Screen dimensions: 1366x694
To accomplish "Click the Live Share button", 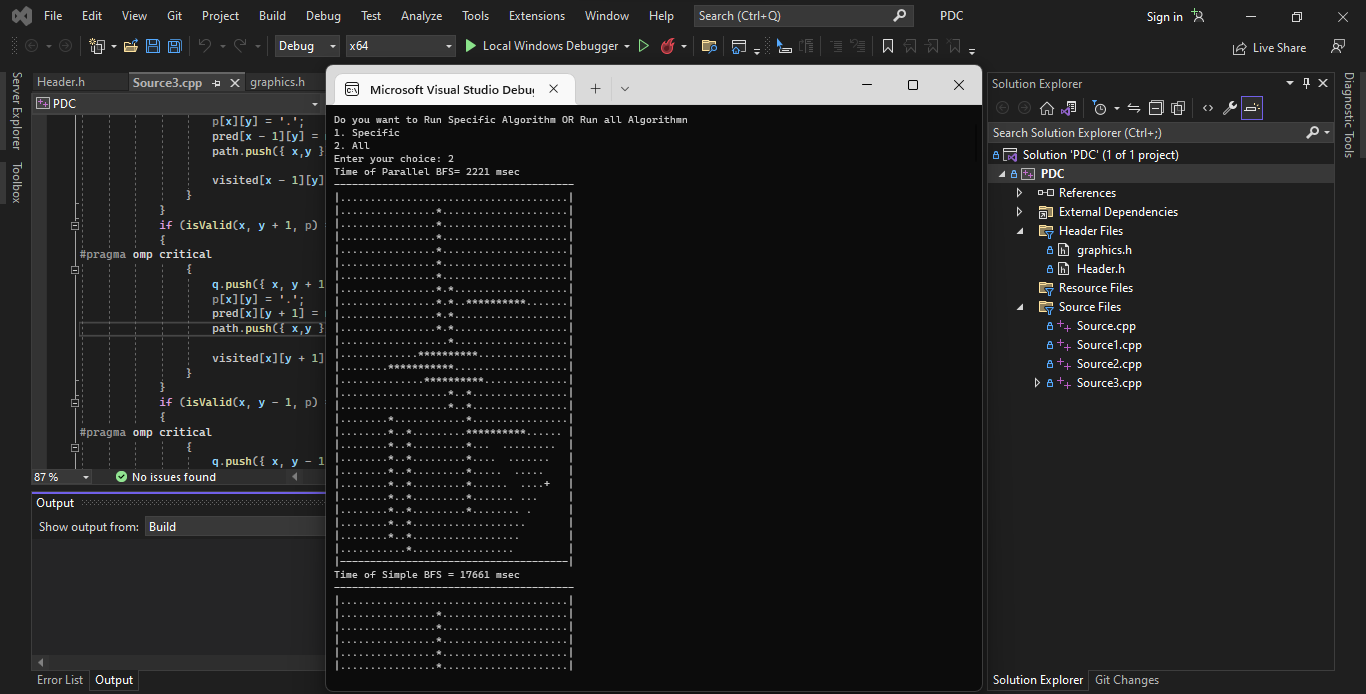I will tap(1269, 47).
